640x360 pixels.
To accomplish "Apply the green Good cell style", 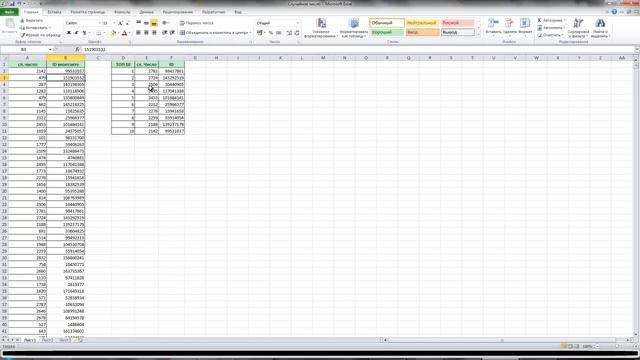I will tap(387, 32).
